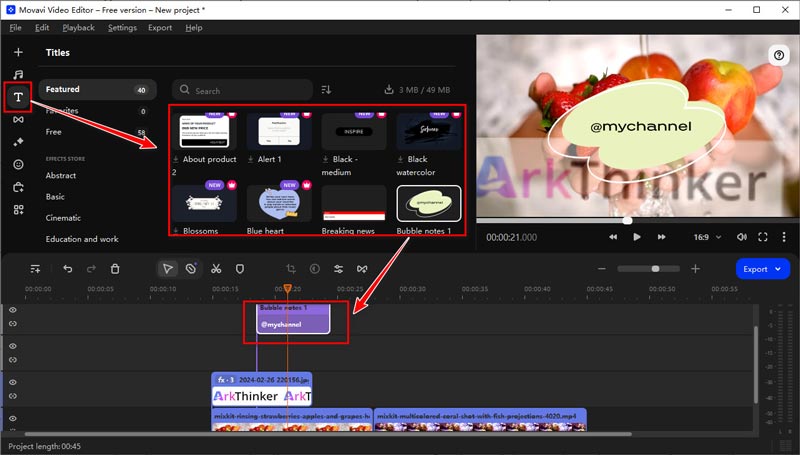
Task: Open the Cinematic titles category
Action: pos(63,218)
